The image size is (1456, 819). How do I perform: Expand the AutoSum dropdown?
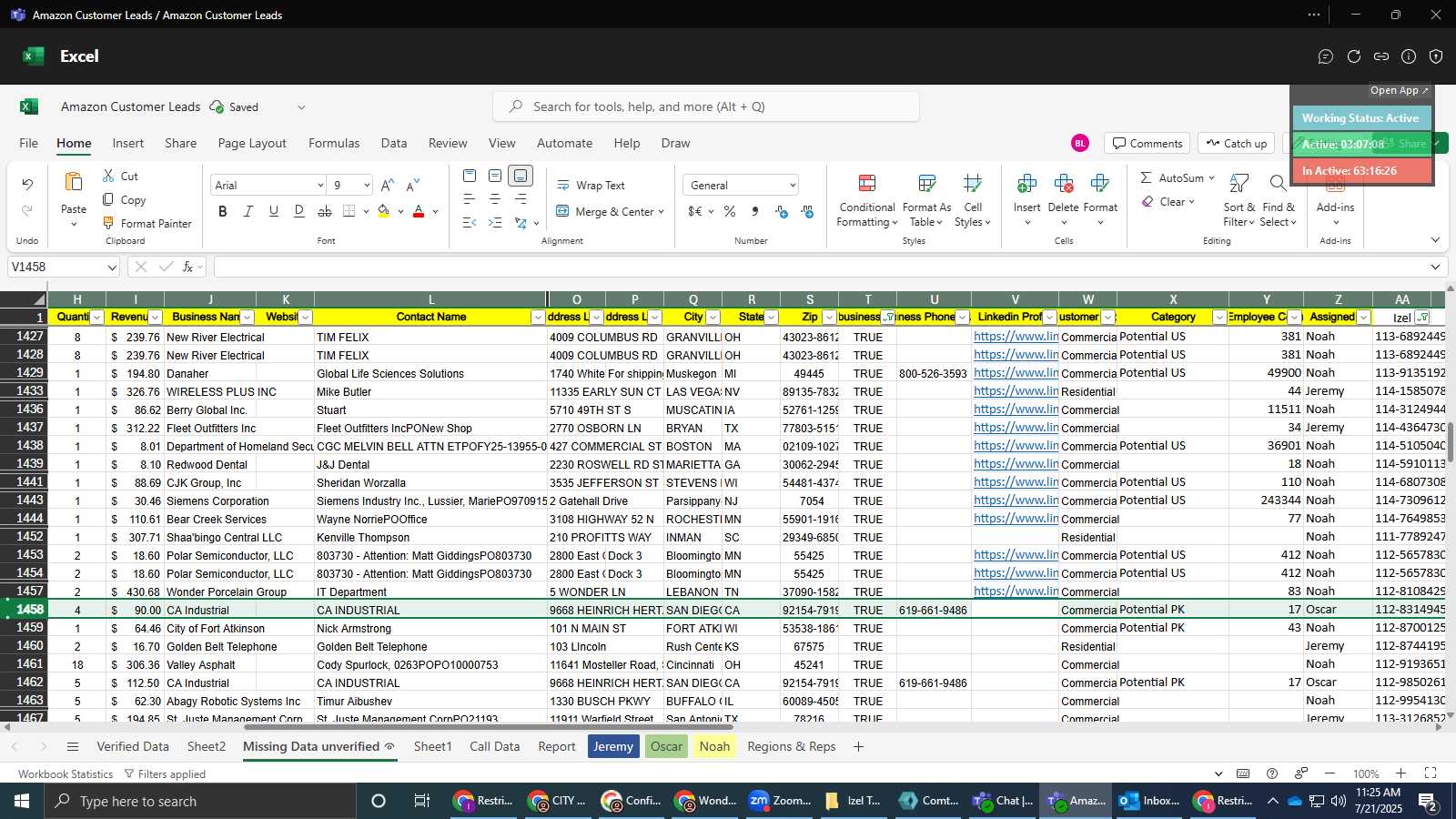(x=1213, y=178)
